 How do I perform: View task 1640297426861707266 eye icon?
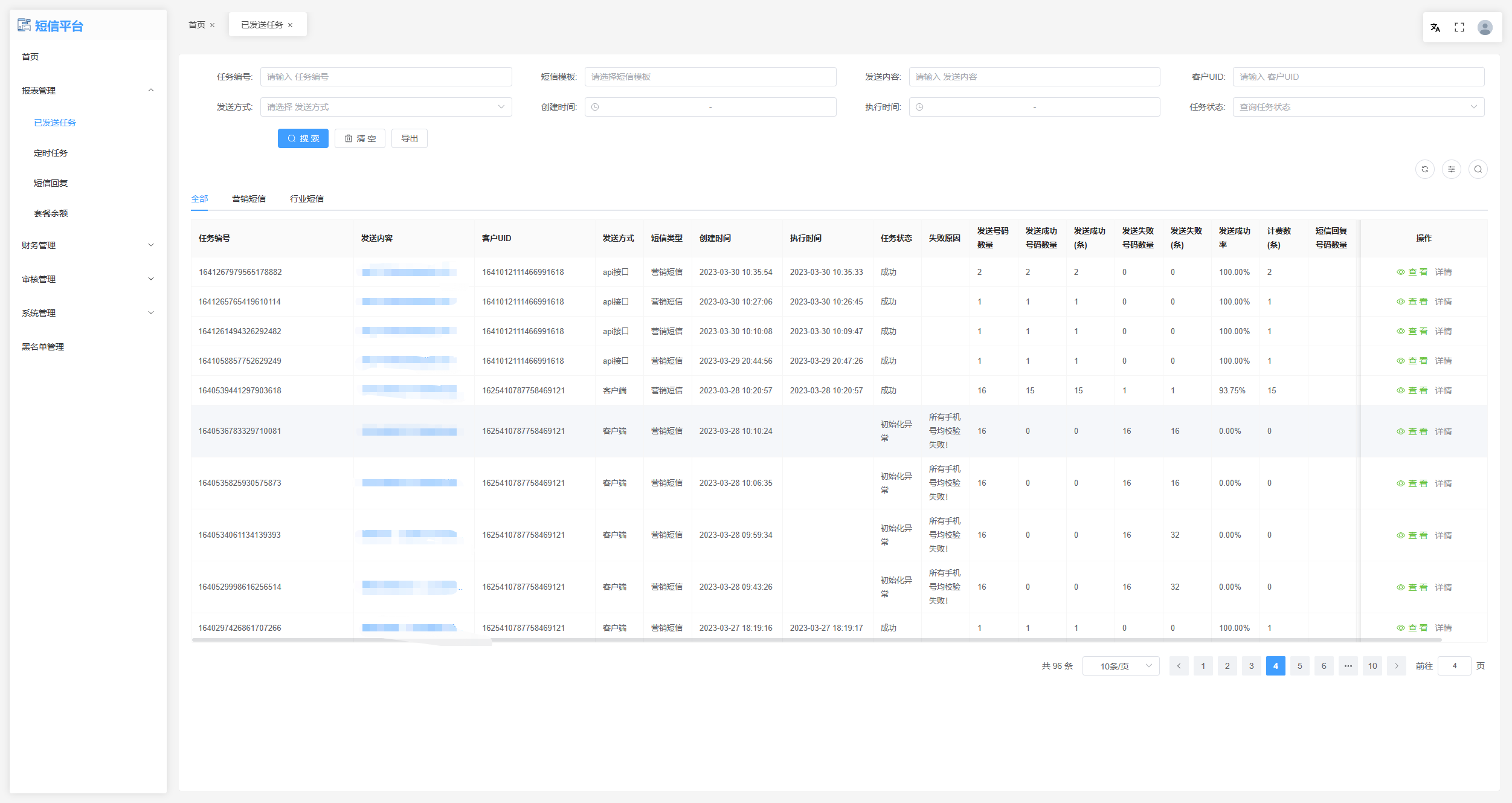pyautogui.click(x=1401, y=628)
